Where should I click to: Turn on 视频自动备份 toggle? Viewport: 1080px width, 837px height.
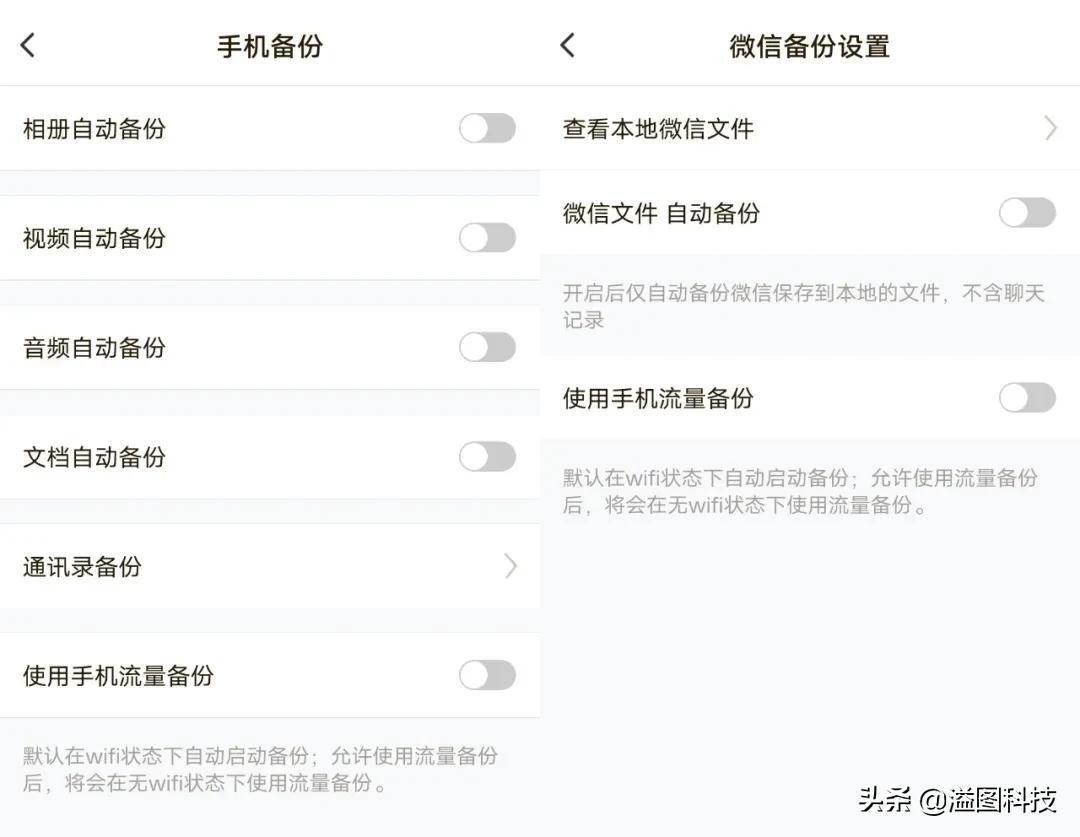[x=488, y=238]
